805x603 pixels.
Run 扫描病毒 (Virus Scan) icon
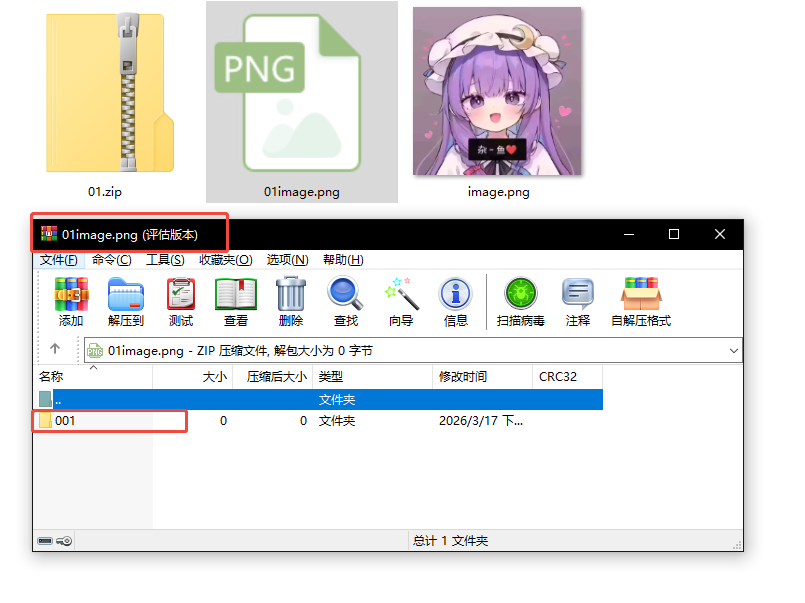[521, 295]
